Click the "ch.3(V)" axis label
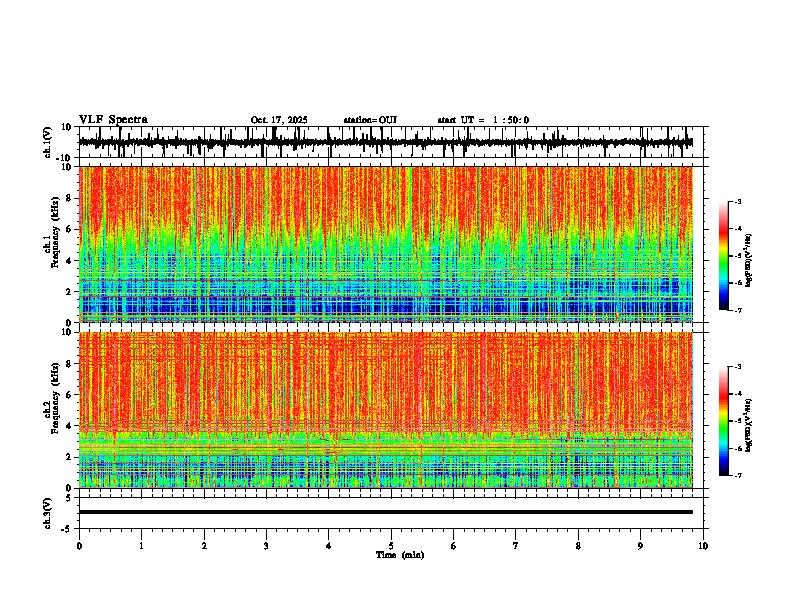This screenshot has height=612, width=792. tap(48, 514)
